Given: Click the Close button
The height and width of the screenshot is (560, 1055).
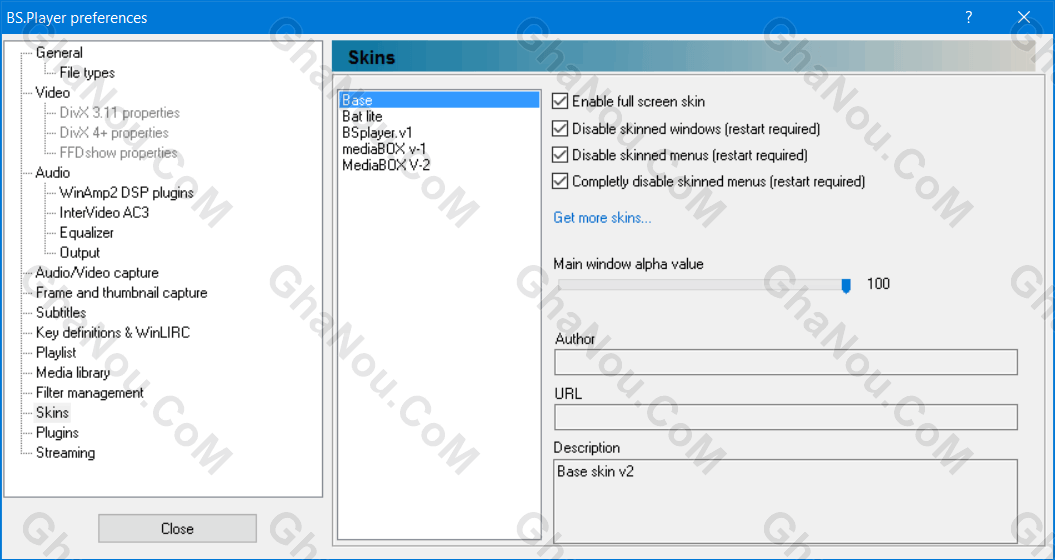Looking at the screenshot, I should pyautogui.click(x=177, y=528).
